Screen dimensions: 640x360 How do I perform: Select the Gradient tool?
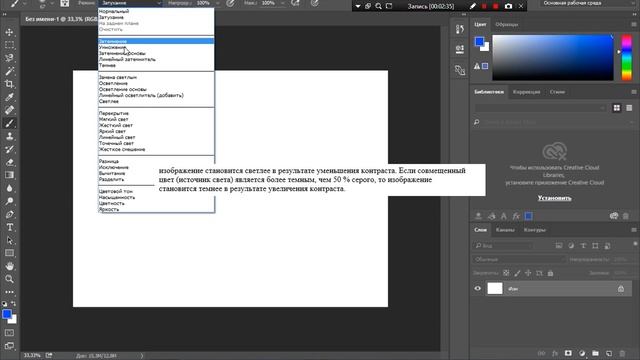pos(9,175)
